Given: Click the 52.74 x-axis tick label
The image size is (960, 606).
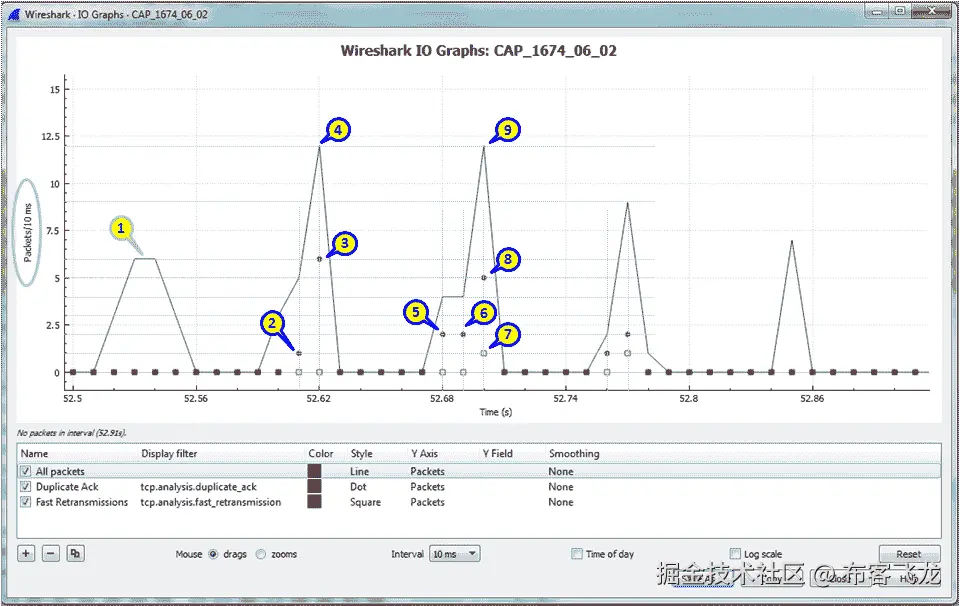Looking at the screenshot, I should click(565, 398).
